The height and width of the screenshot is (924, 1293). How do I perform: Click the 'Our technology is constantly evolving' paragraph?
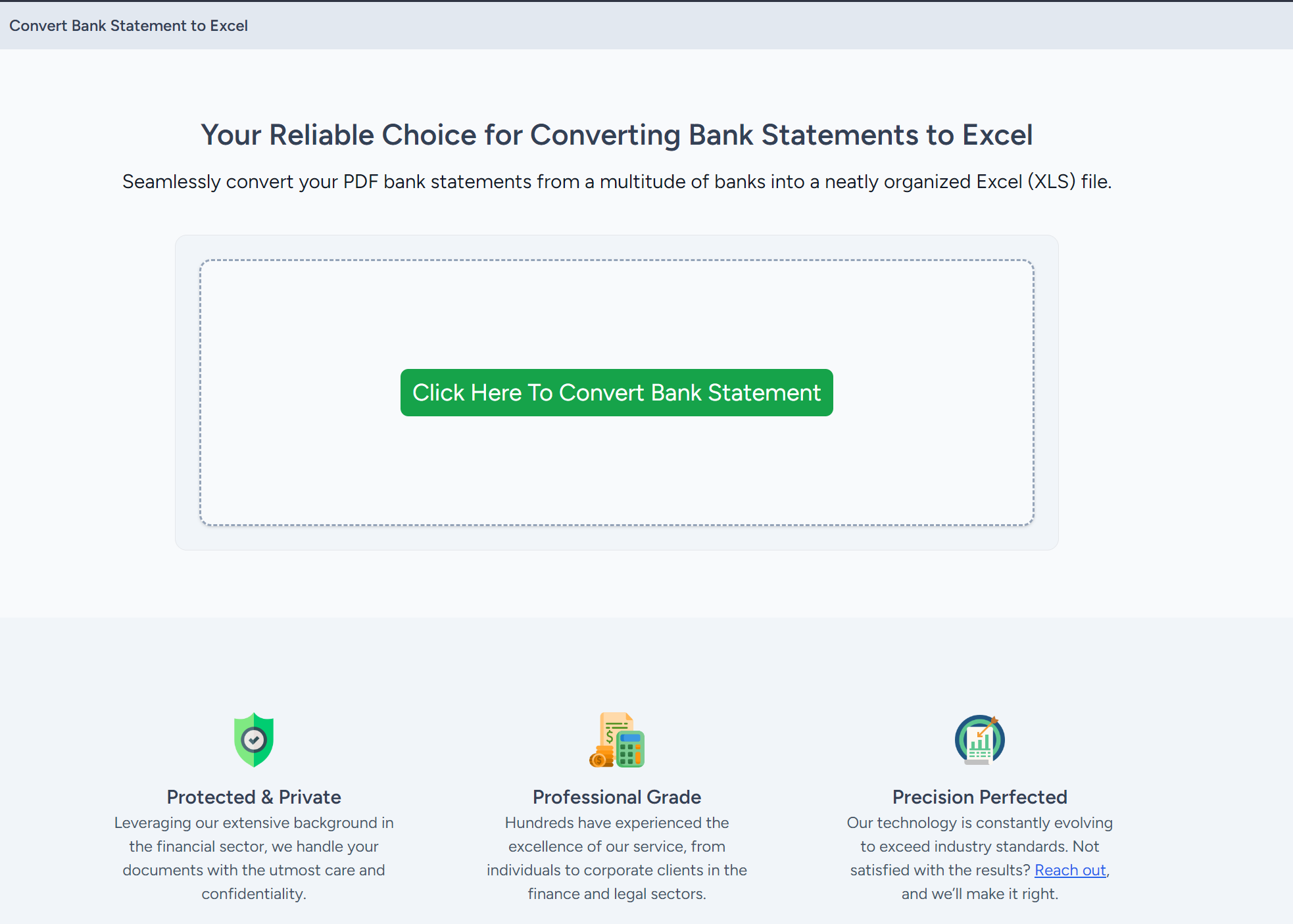click(x=980, y=858)
